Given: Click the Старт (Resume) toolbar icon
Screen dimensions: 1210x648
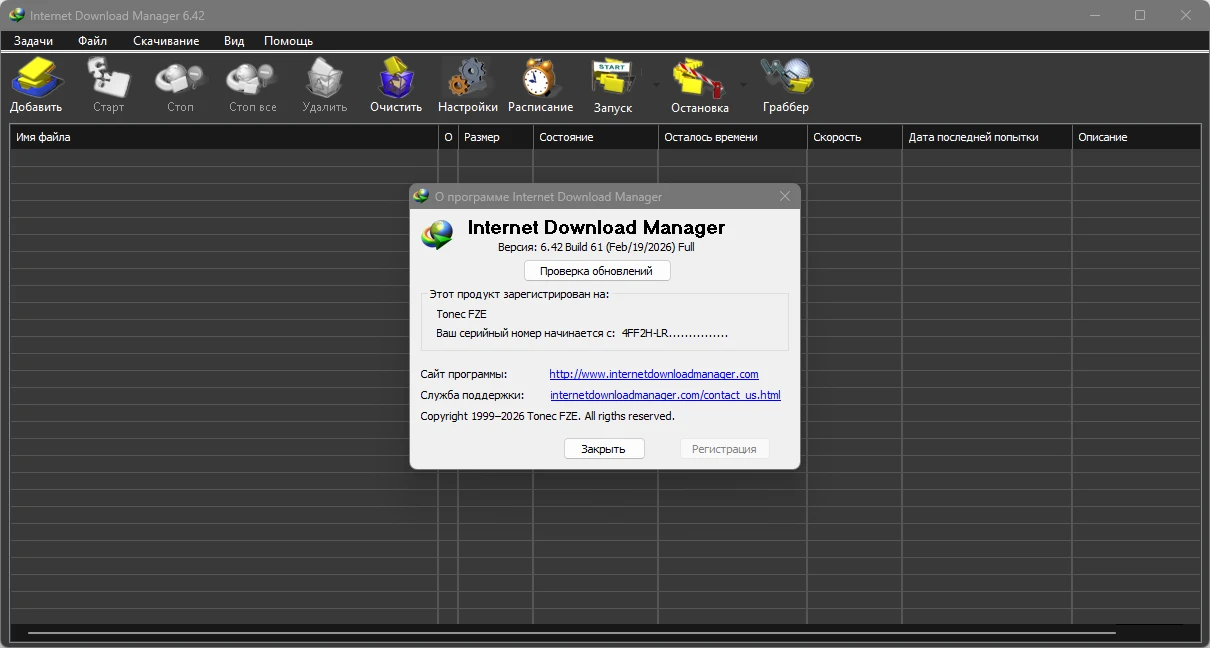Looking at the screenshot, I should point(108,85).
